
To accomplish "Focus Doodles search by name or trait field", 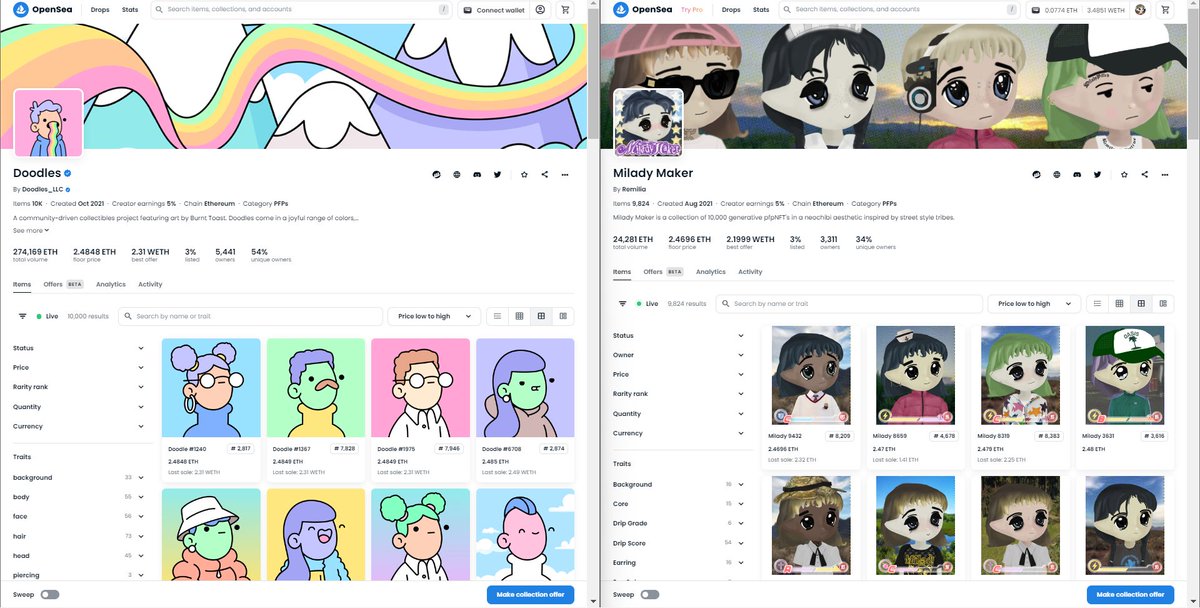I will (x=250, y=316).
